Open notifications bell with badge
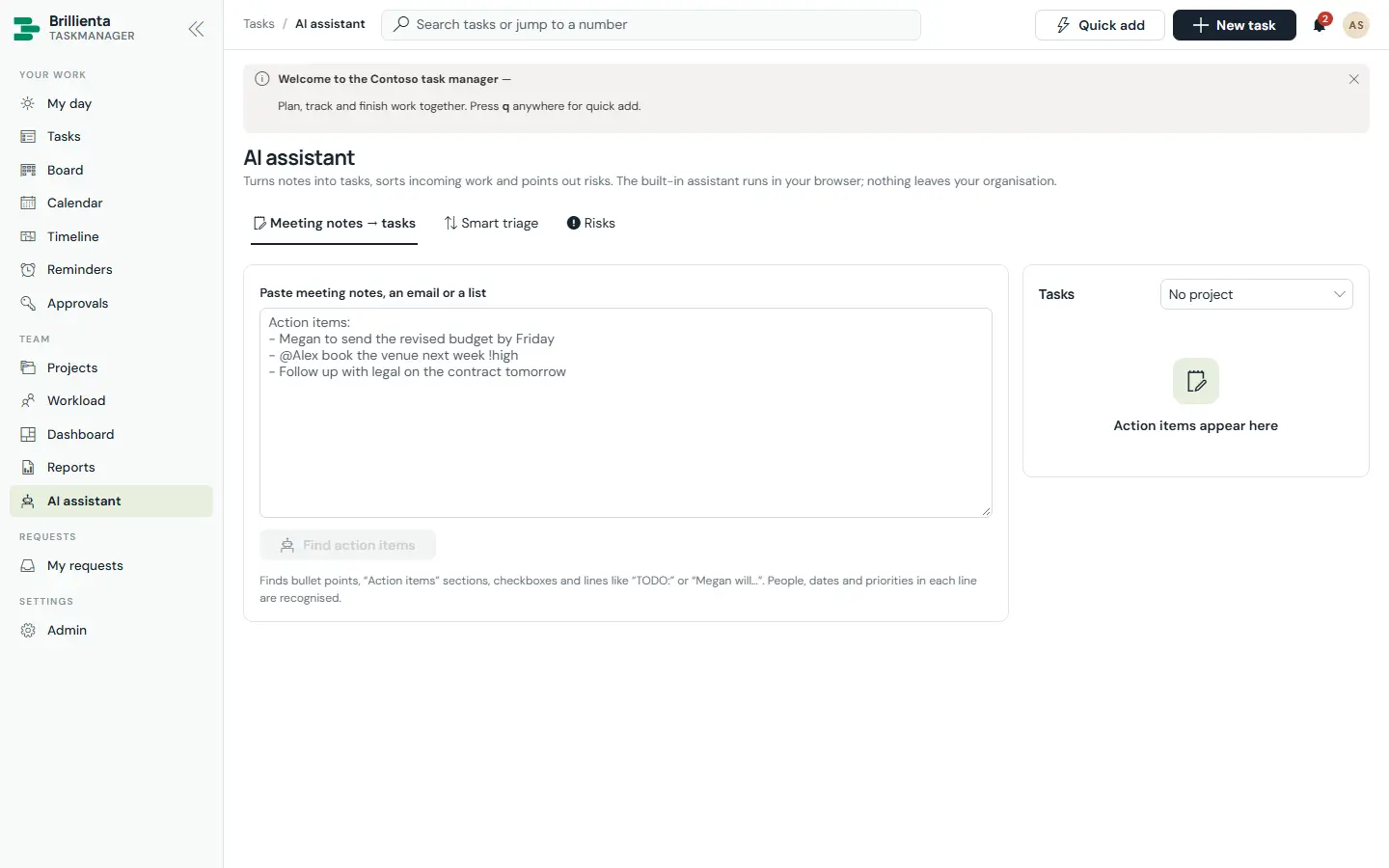1389x868 pixels. click(1320, 25)
